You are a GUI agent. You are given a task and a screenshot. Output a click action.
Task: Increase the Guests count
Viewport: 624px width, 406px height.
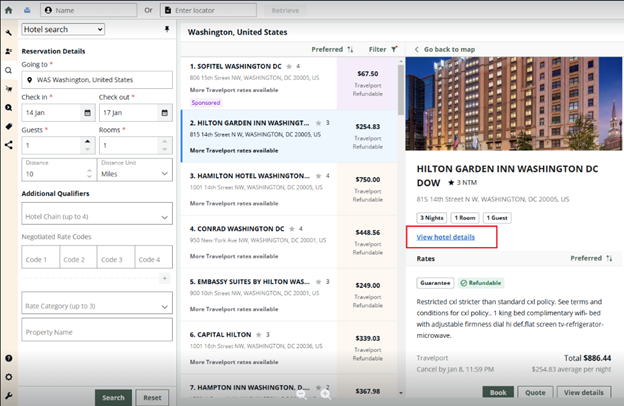88,141
